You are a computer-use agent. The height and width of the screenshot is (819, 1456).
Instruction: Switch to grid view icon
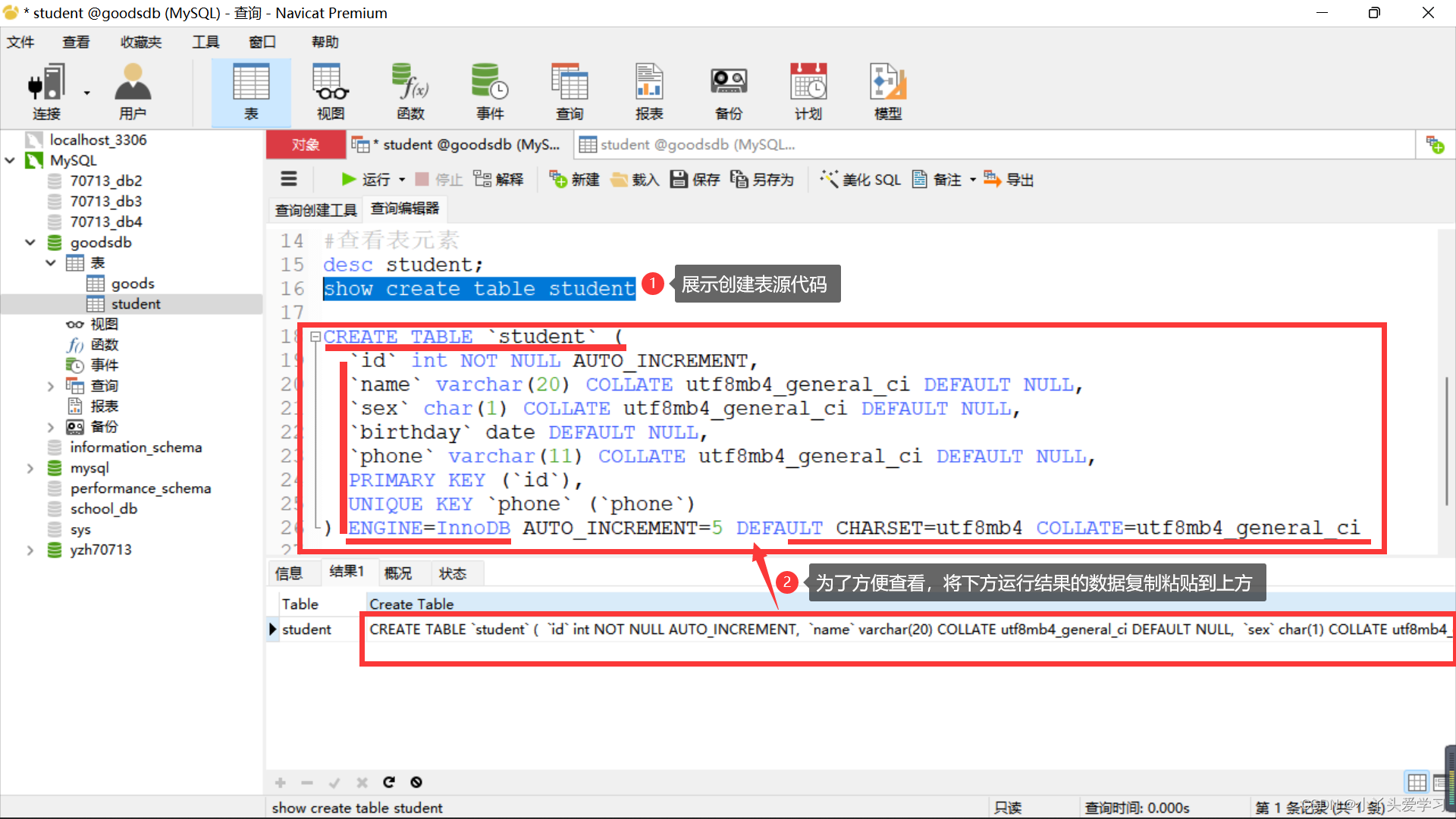pyautogui.click(x=1417, y=782)
